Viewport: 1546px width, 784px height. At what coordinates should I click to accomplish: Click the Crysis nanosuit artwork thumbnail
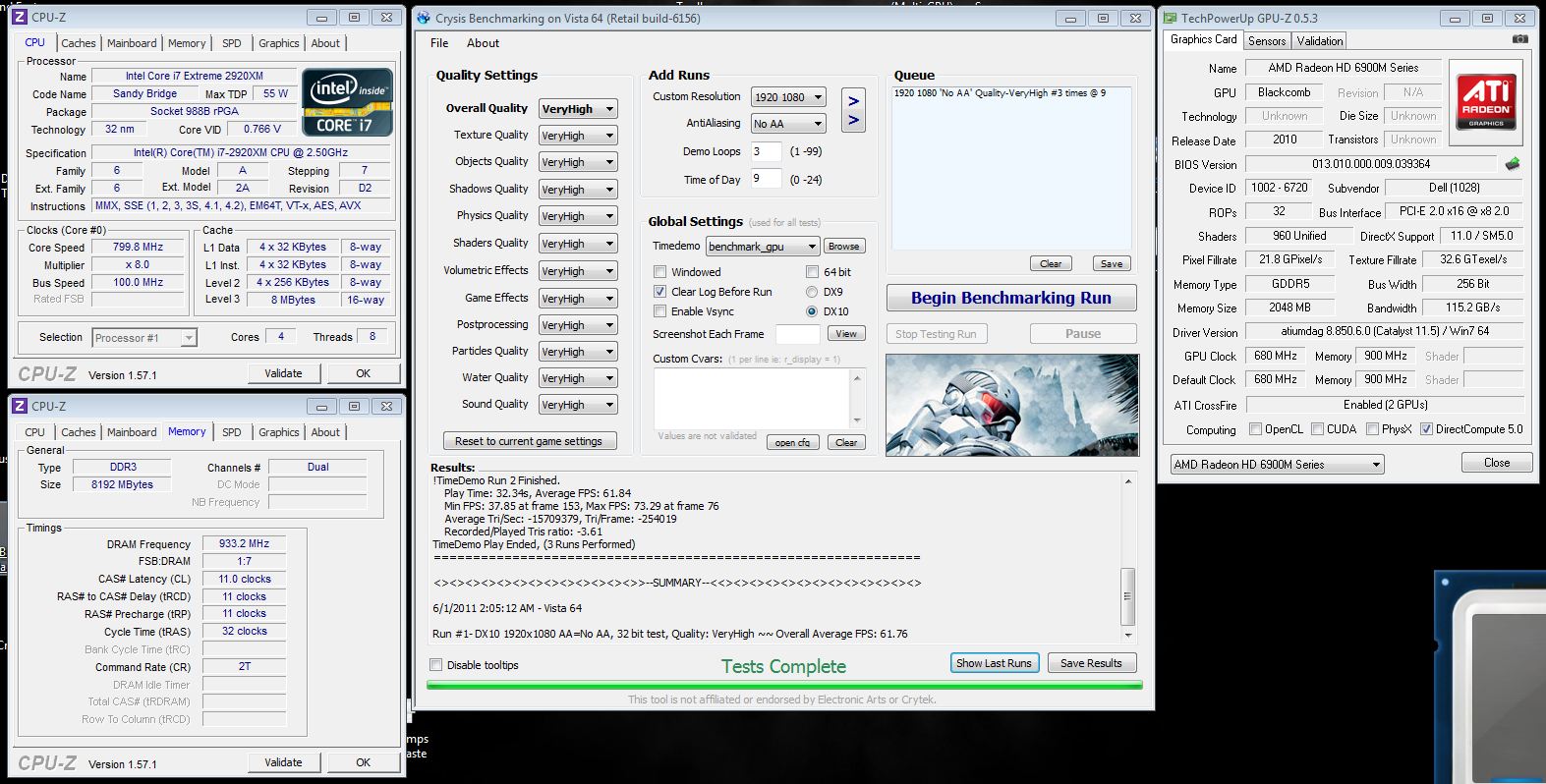point(1012,405)
